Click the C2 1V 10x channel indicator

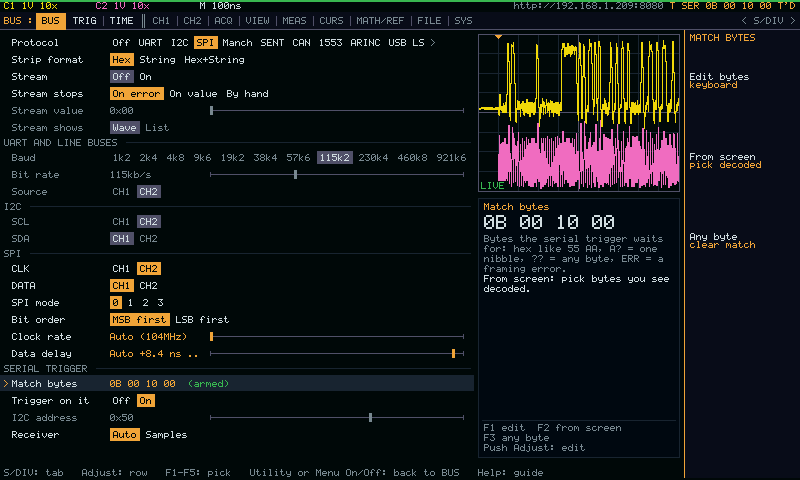(x=122, y=6)
